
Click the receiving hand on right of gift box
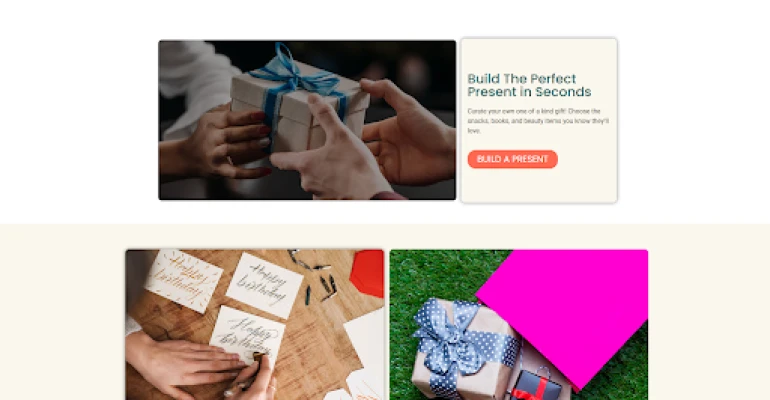coord(408,135)
